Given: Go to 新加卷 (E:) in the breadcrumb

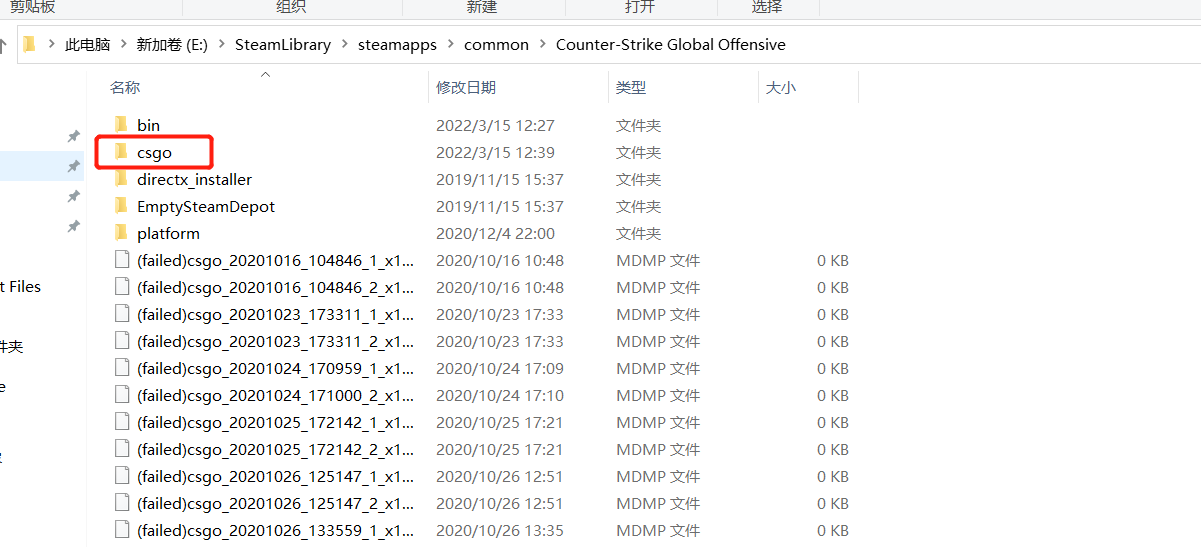Looking at the screenshot, I should tap(172, 45).
